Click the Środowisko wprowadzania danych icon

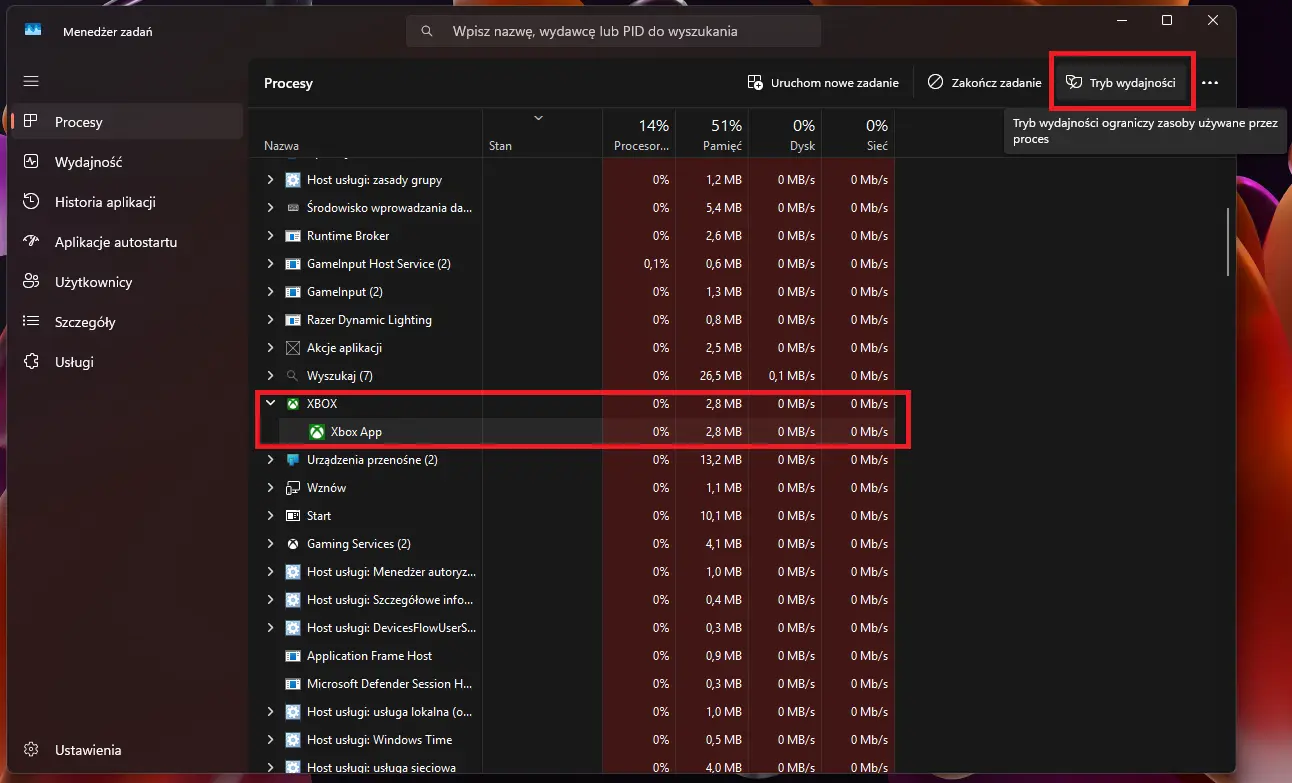293,208
